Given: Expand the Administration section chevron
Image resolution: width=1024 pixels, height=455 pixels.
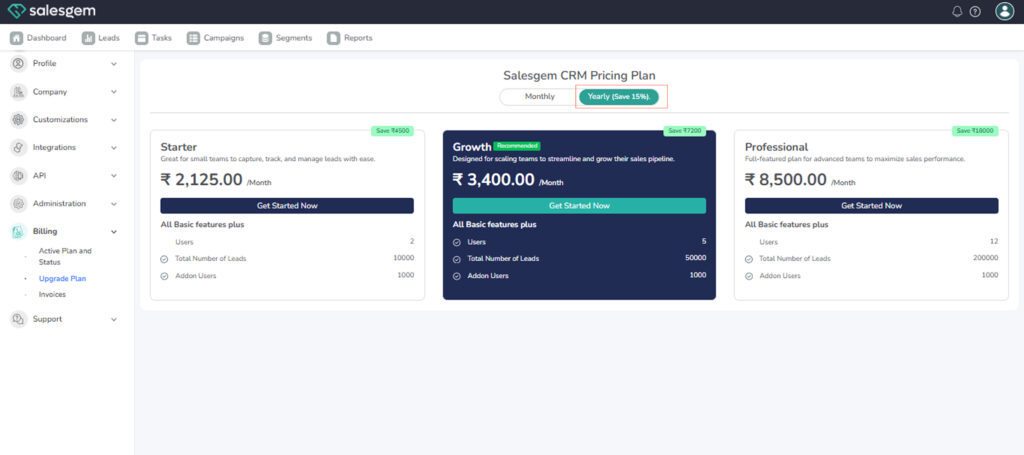Looking at the screenshot, I should coord(113,204).
